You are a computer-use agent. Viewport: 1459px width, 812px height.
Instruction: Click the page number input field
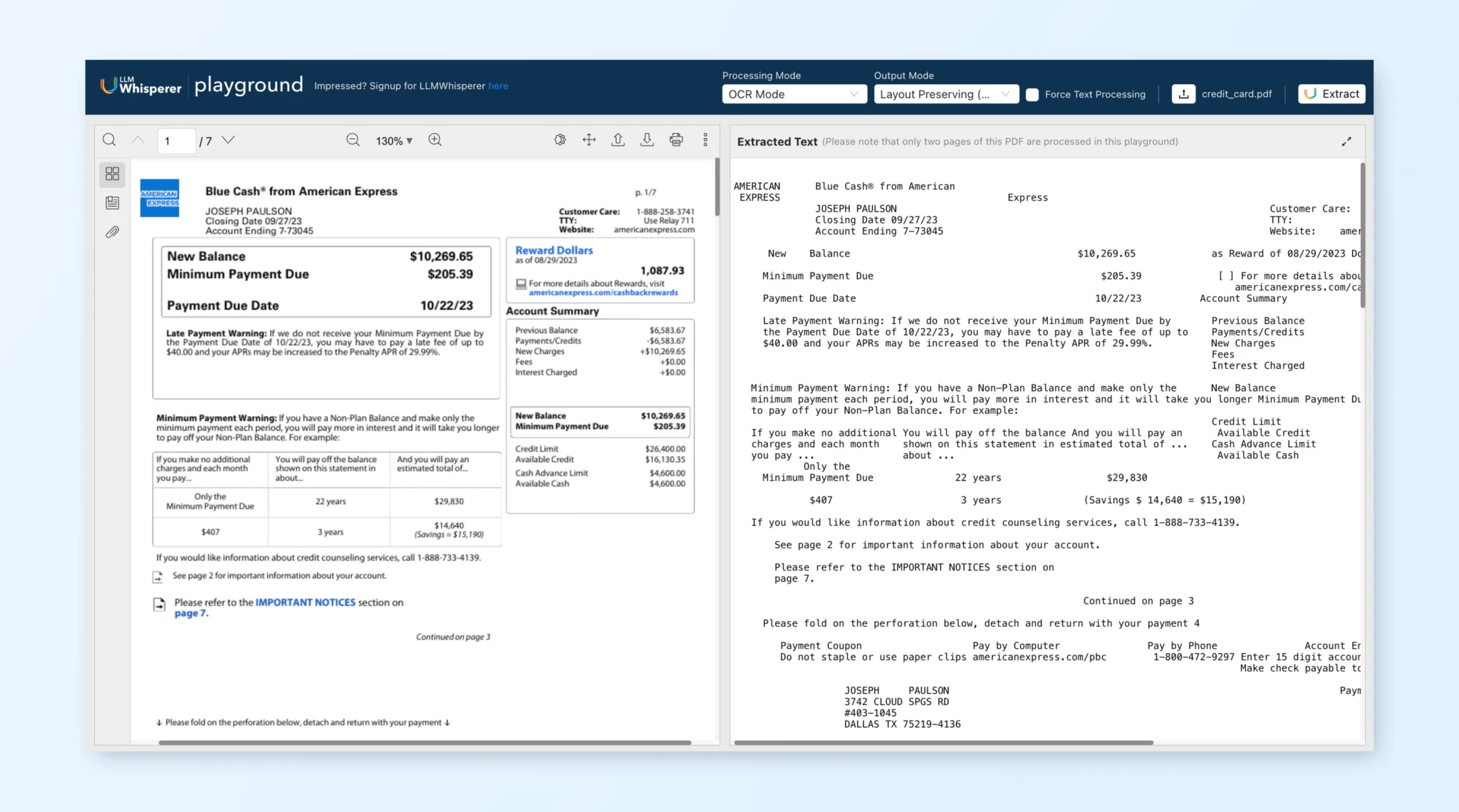click(x=176, y=140)
